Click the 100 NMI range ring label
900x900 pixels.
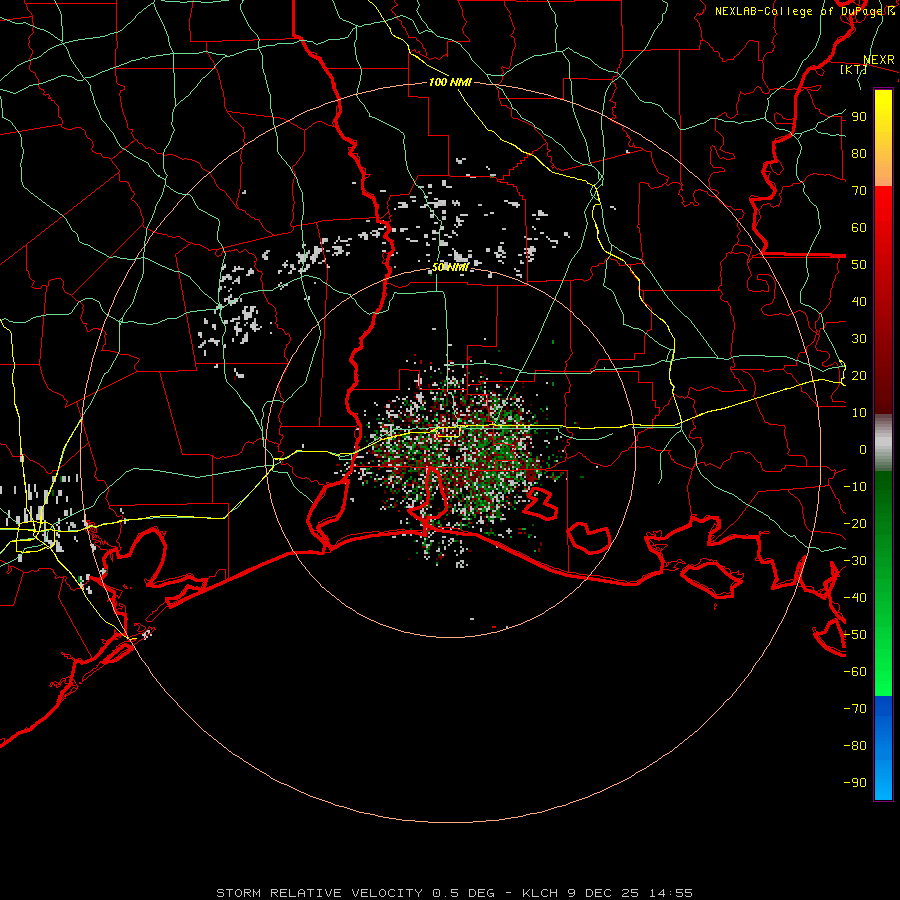coord(450,82)
